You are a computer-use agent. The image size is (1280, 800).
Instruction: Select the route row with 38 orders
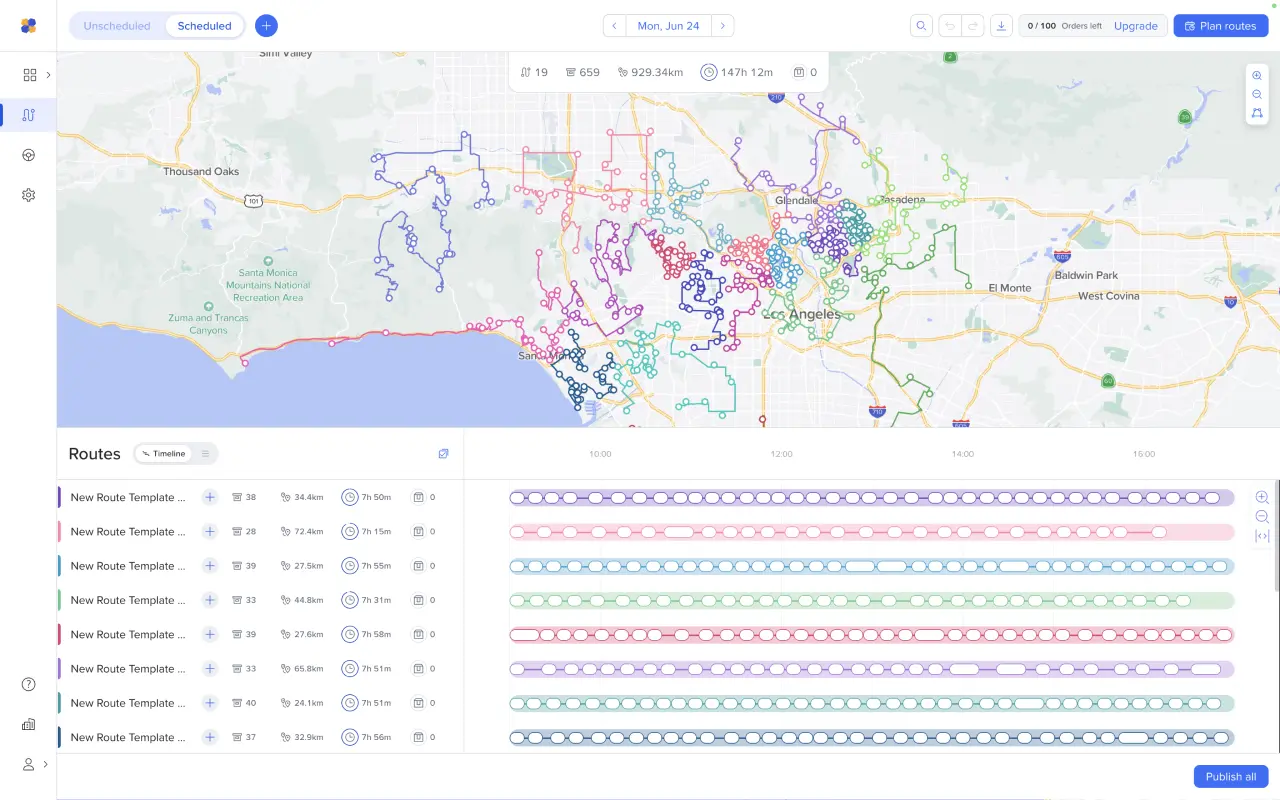click(260, 497)
